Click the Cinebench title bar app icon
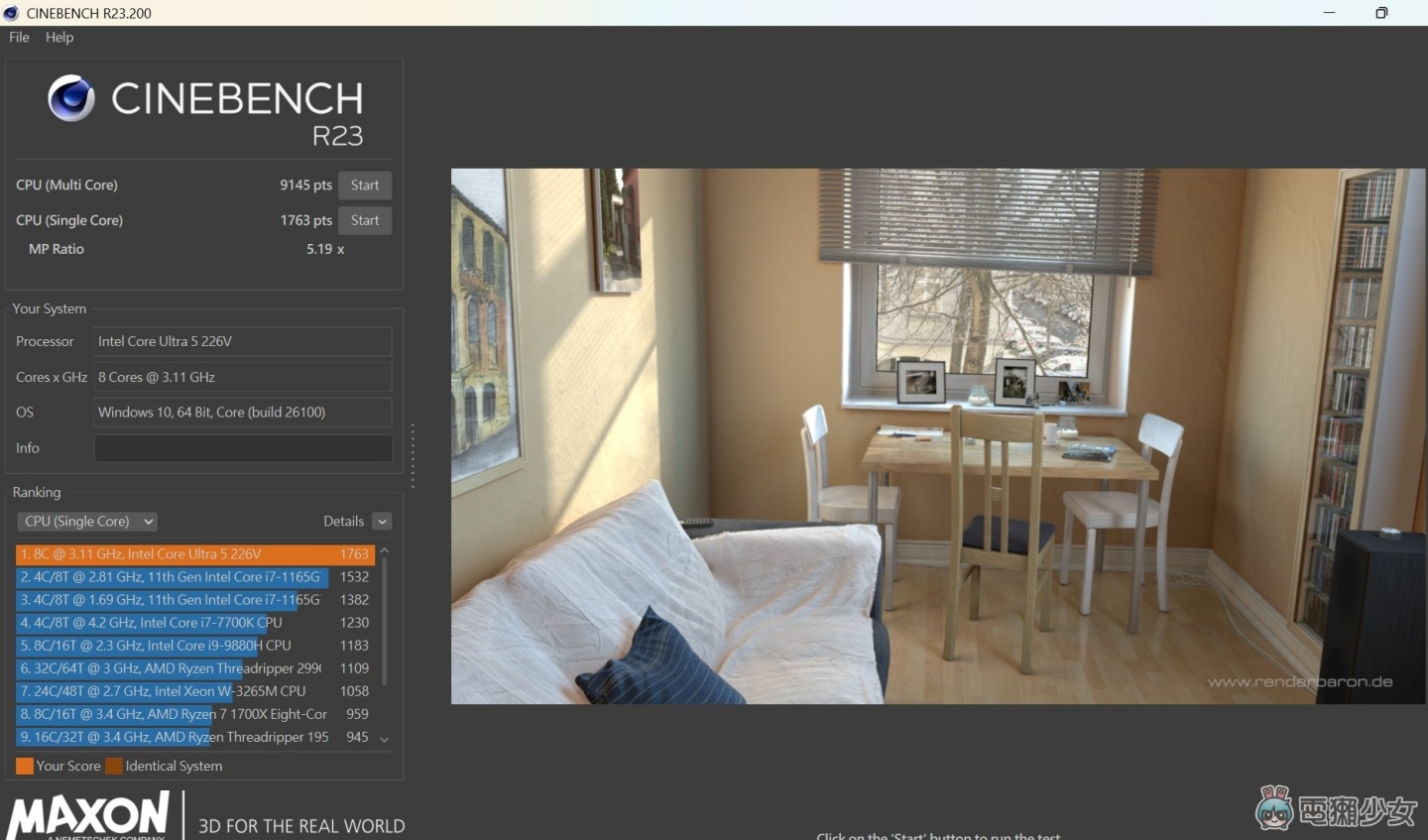1428x840 pixels. [11, 13]
